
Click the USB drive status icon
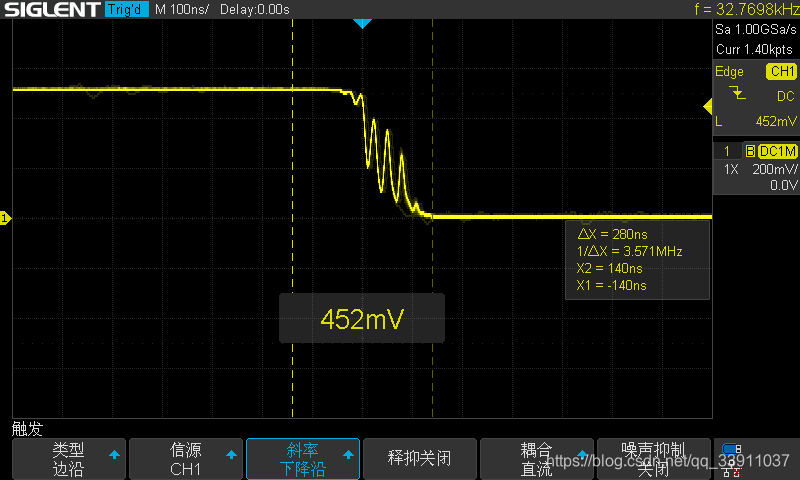[732, 449]
